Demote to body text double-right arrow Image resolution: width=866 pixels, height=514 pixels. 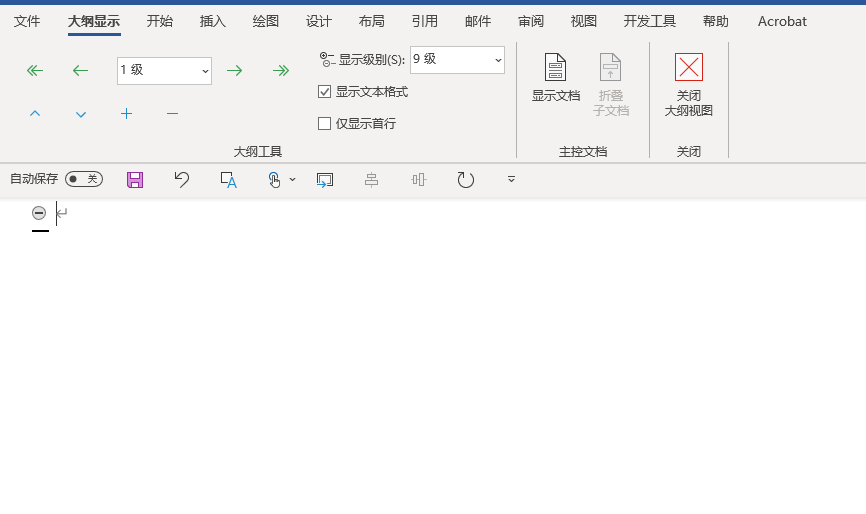tap(281, 70)
